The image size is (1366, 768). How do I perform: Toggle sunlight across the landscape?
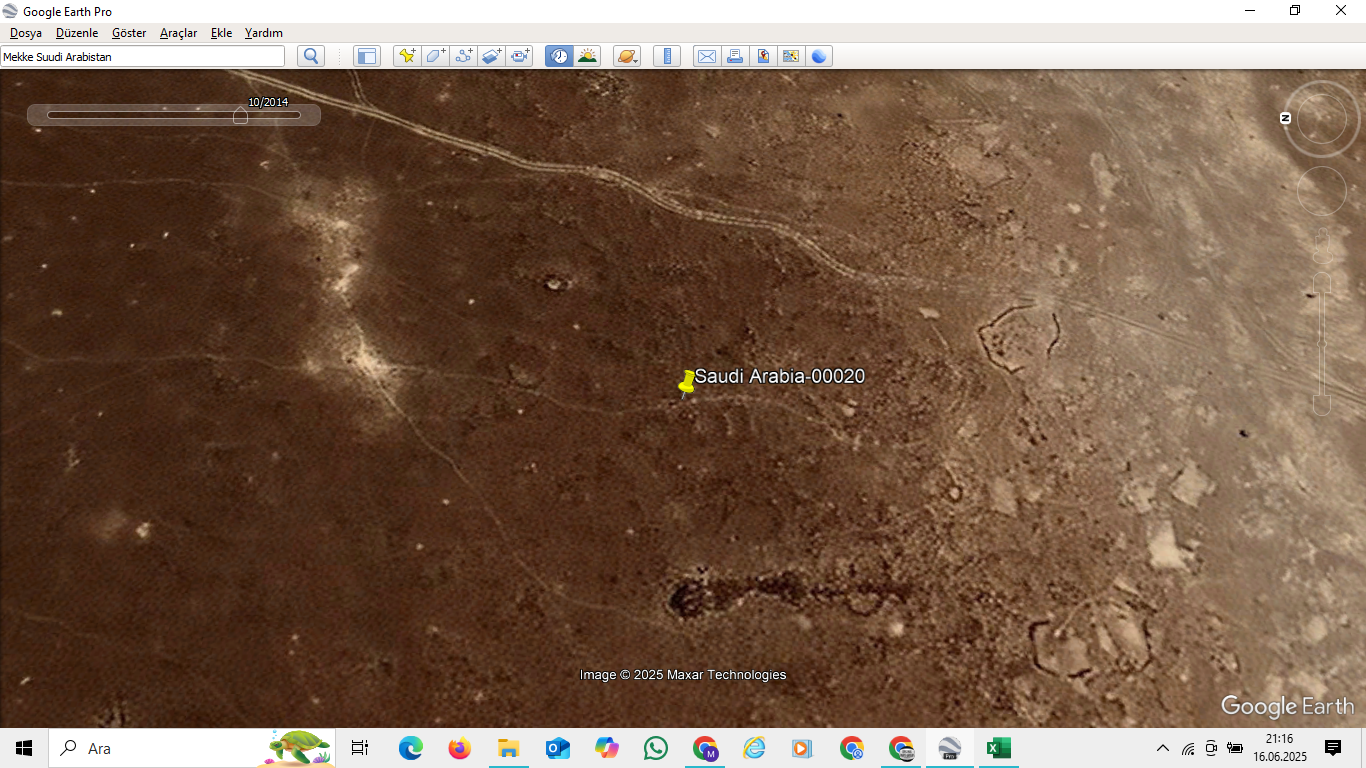point(587,56)
